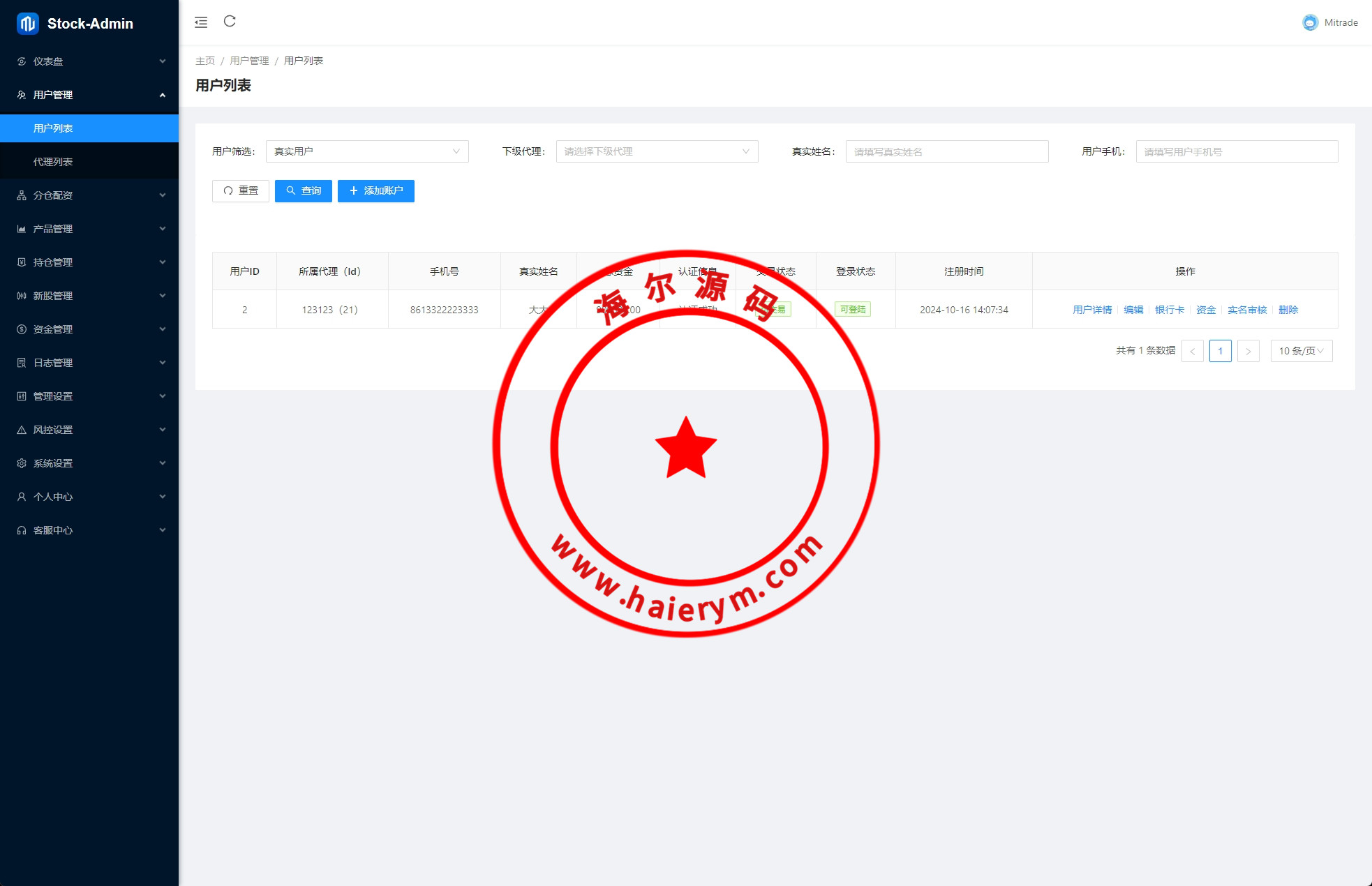Open the 10 条/页 page size dropdown
Screen dimensions: 1372x886
(1301, 351)
